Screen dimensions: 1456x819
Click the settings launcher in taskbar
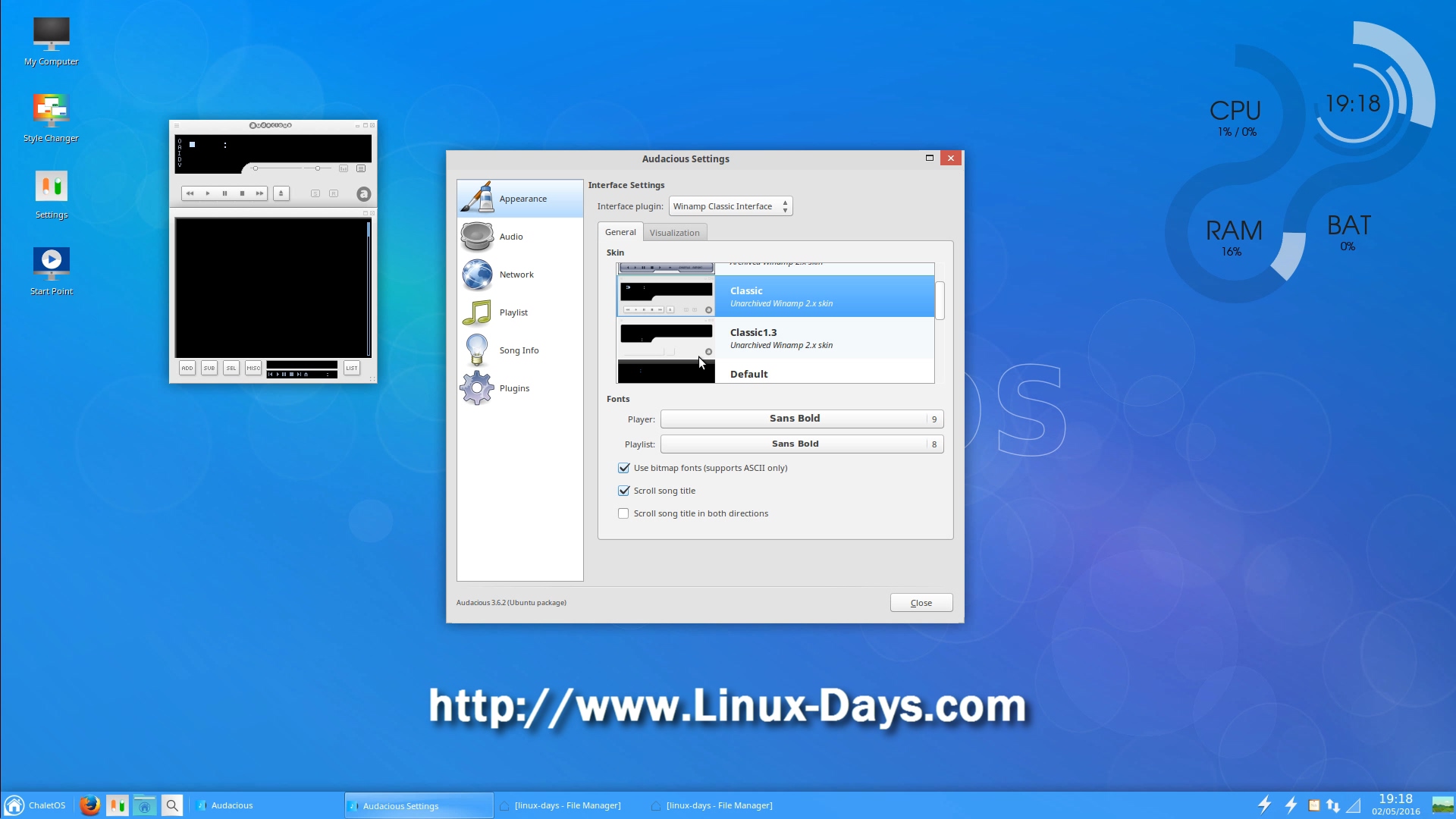117,805
